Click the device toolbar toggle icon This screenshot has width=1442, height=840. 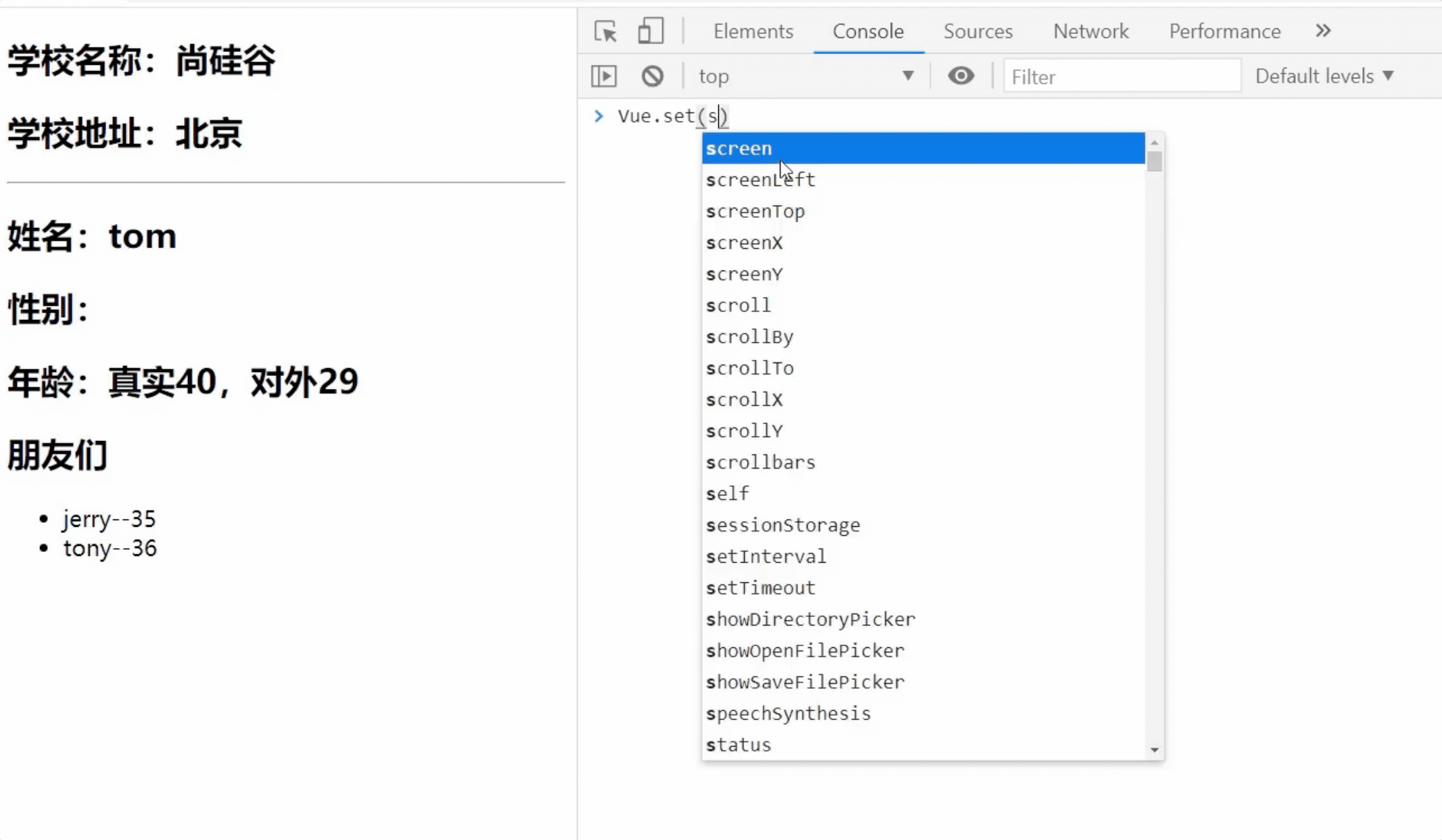tap(649, 31)
